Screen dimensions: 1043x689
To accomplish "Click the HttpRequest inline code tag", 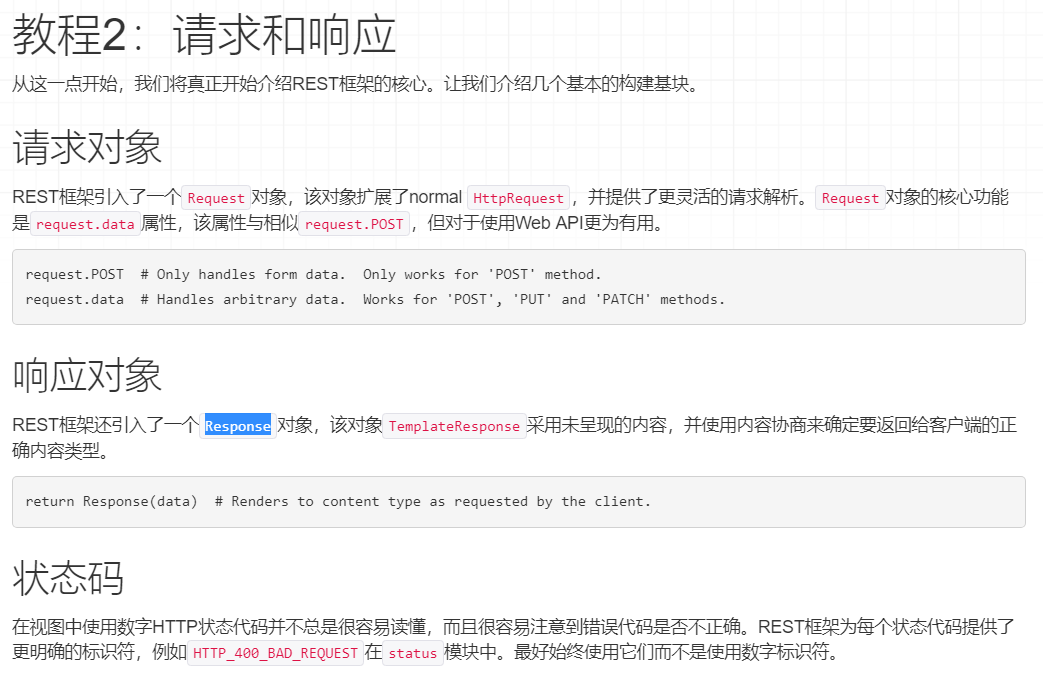I will (x=518, y=198).
